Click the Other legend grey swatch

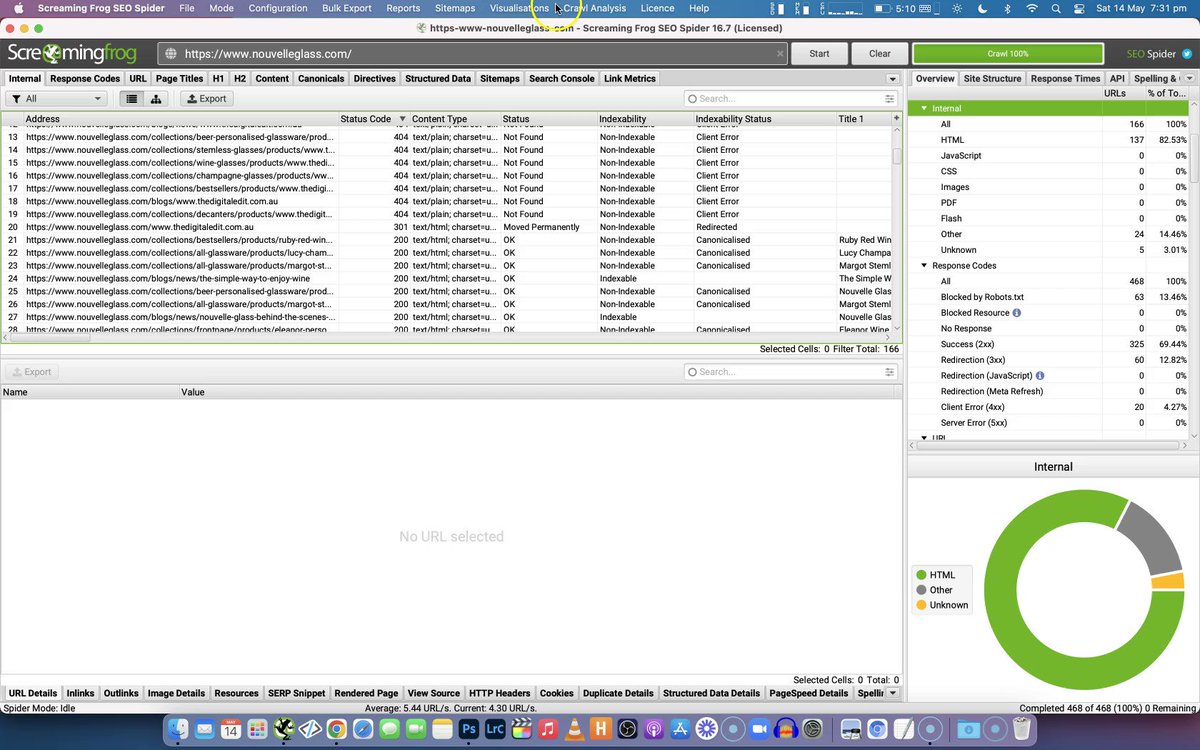click(x=921, y=590)
